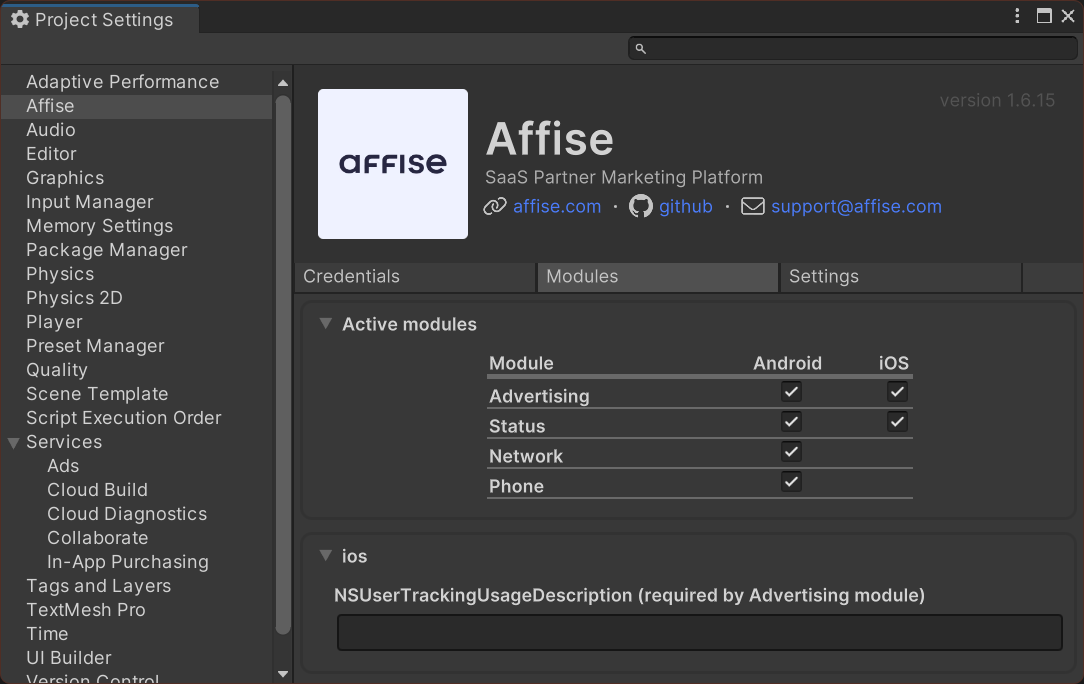Uncheck Status module for iOS
This screenshot has width=1084, height=684.
[x=897, y=421]
